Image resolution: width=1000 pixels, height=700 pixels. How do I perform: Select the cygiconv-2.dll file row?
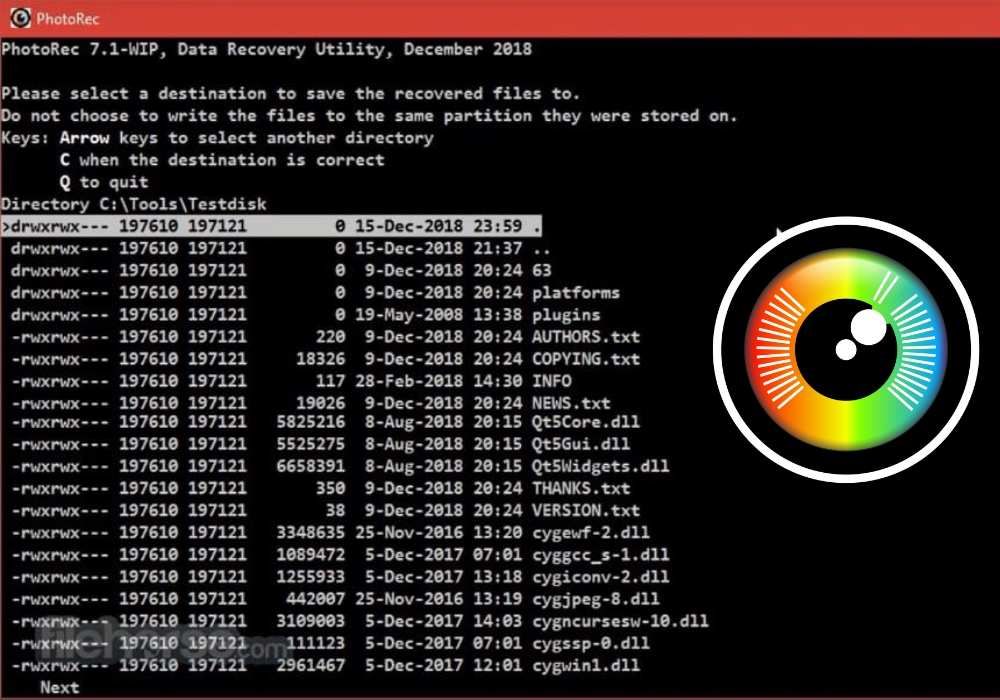pyautogui.click(x=340, y=577)
